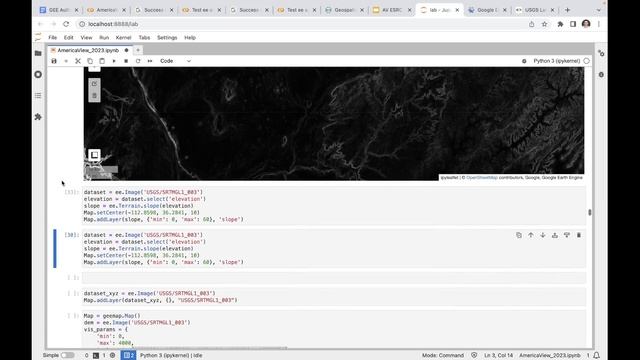This screenshot has width=640, height=360.
Task: Insert a cell below using the cell toolbar icon
Action: tap(567, 235)
